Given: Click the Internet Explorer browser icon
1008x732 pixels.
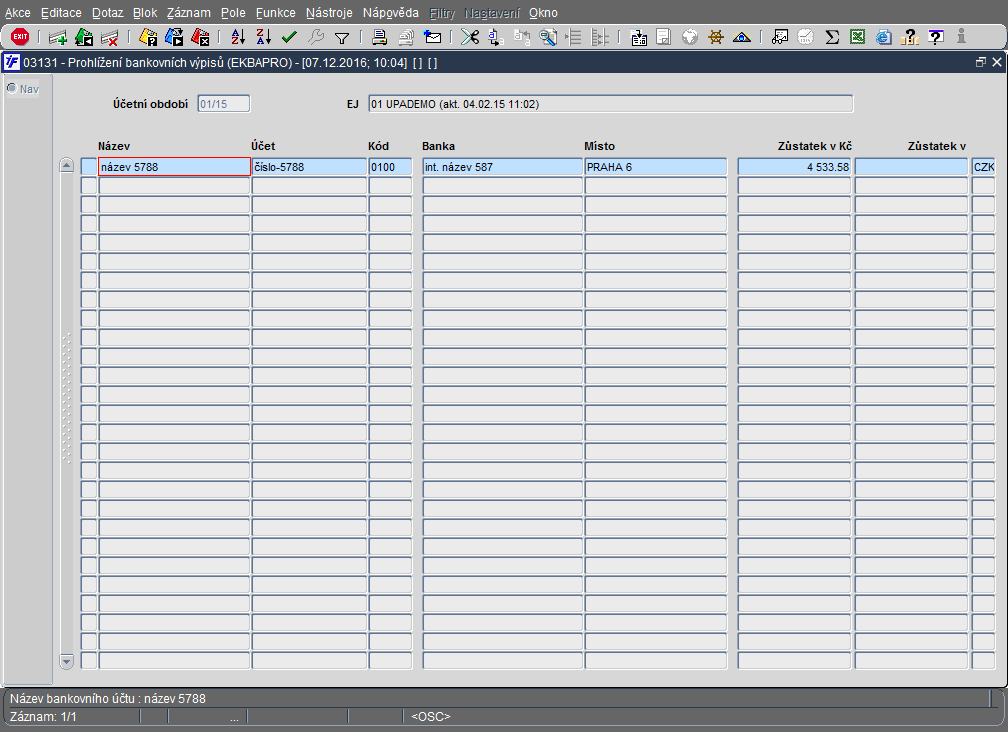Looking at the screenshot, I should click(884, 37).
